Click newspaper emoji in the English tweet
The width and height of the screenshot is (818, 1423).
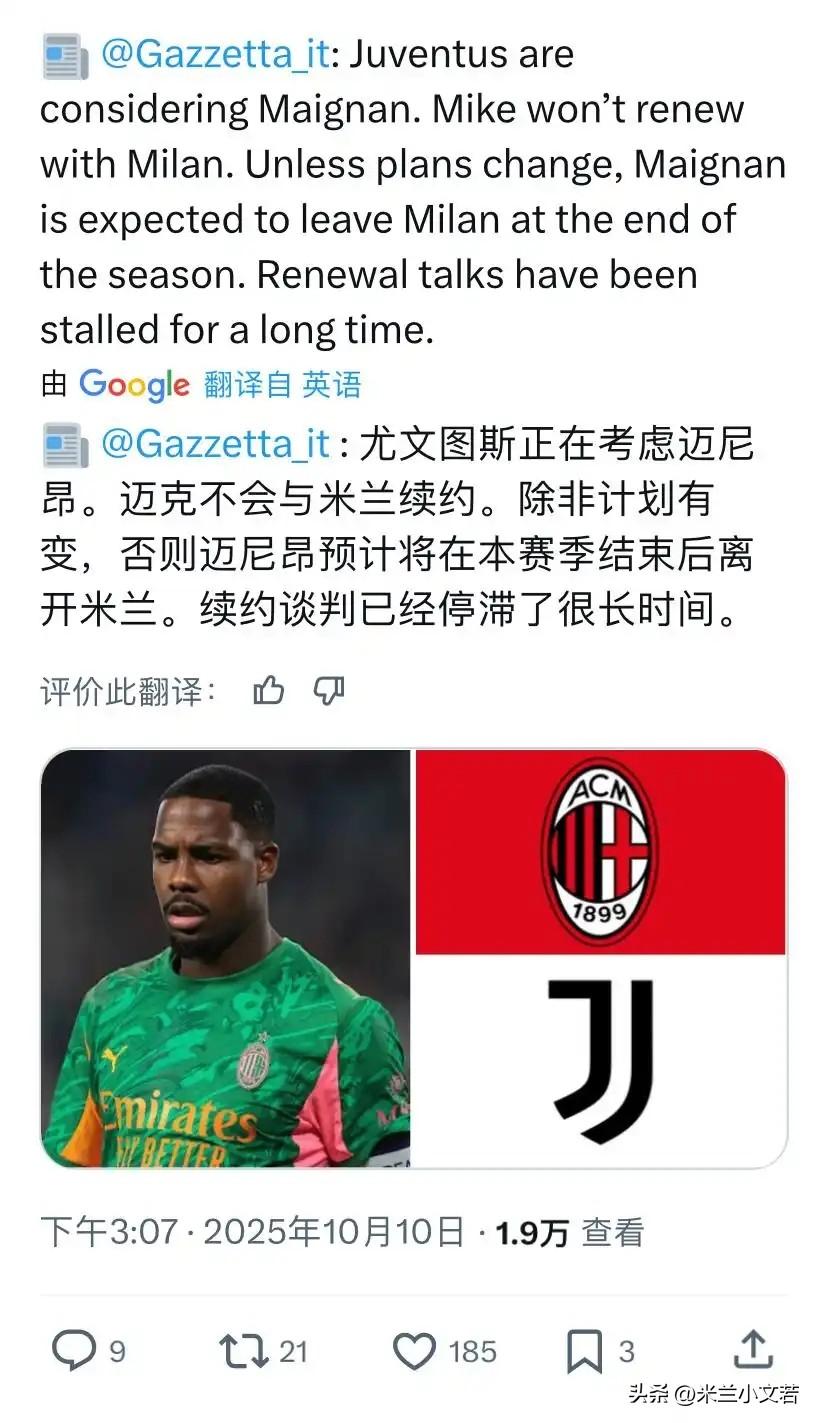pyautogui.click(x=65, y=55)
